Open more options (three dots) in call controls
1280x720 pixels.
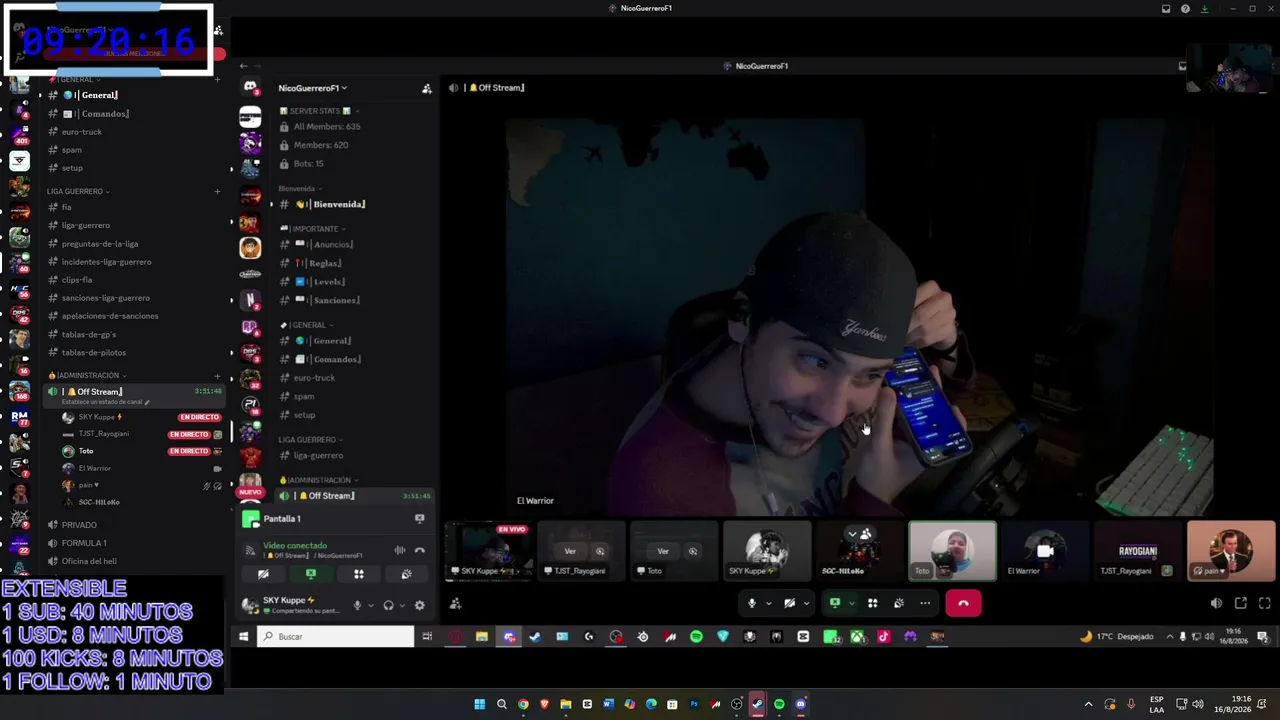[925, 603]
